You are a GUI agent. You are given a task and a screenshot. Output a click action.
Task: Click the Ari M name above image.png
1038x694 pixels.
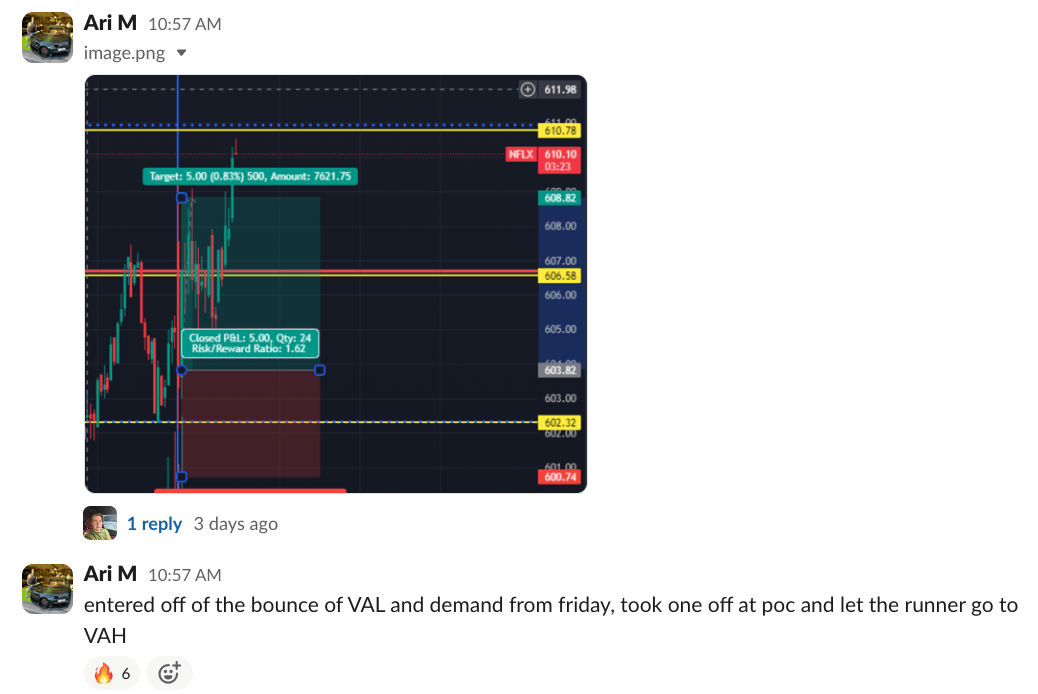pos(110,23)
